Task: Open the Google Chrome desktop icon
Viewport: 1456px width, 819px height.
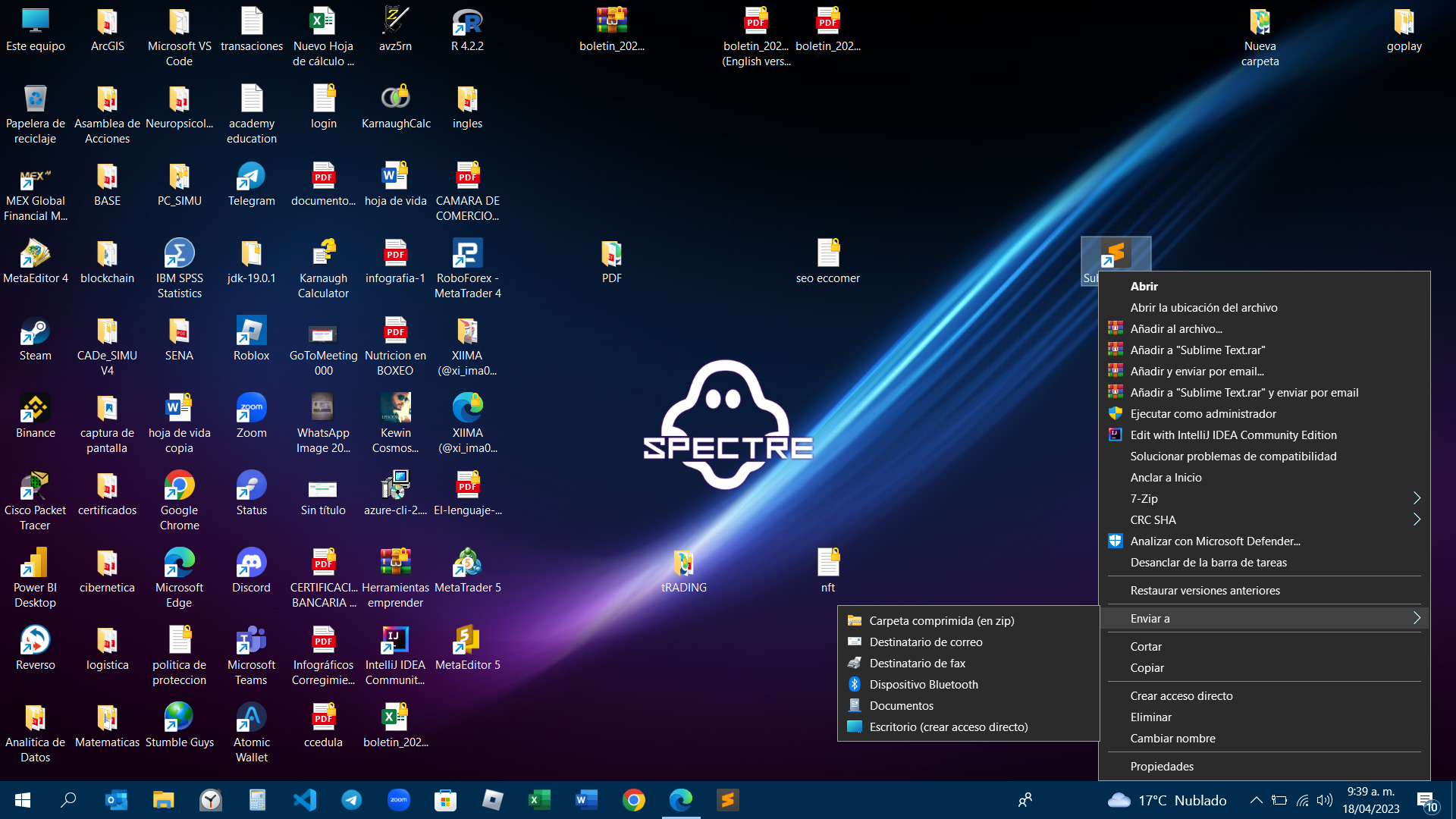Action: [179, 500]
